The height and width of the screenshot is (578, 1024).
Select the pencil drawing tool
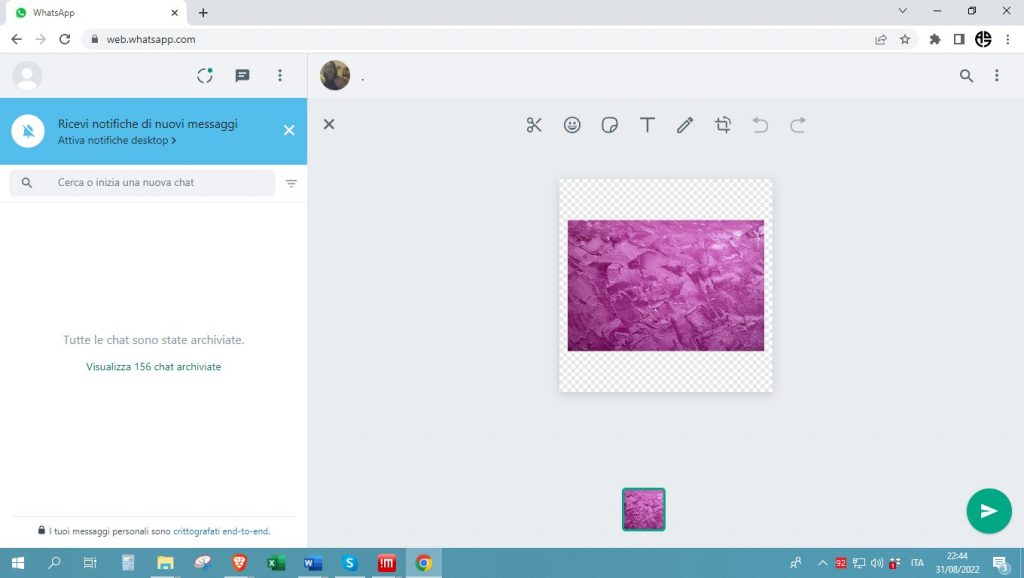coord(685,125)
